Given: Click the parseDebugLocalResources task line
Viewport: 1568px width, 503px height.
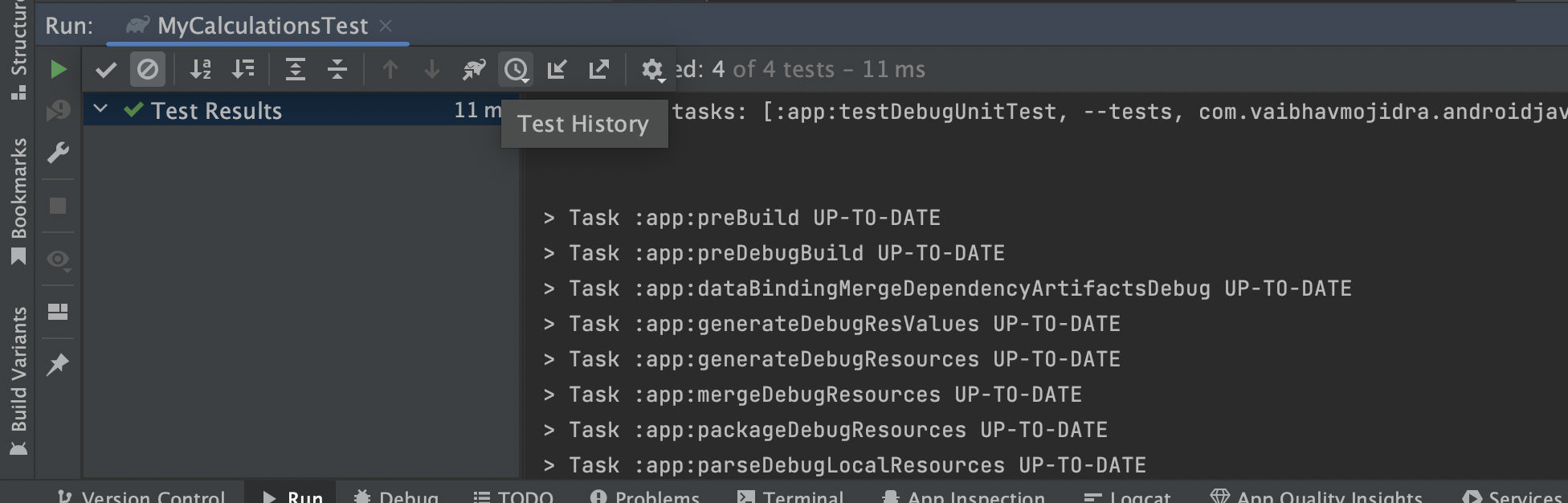Looking at the screenshot, I should [845, 465].
